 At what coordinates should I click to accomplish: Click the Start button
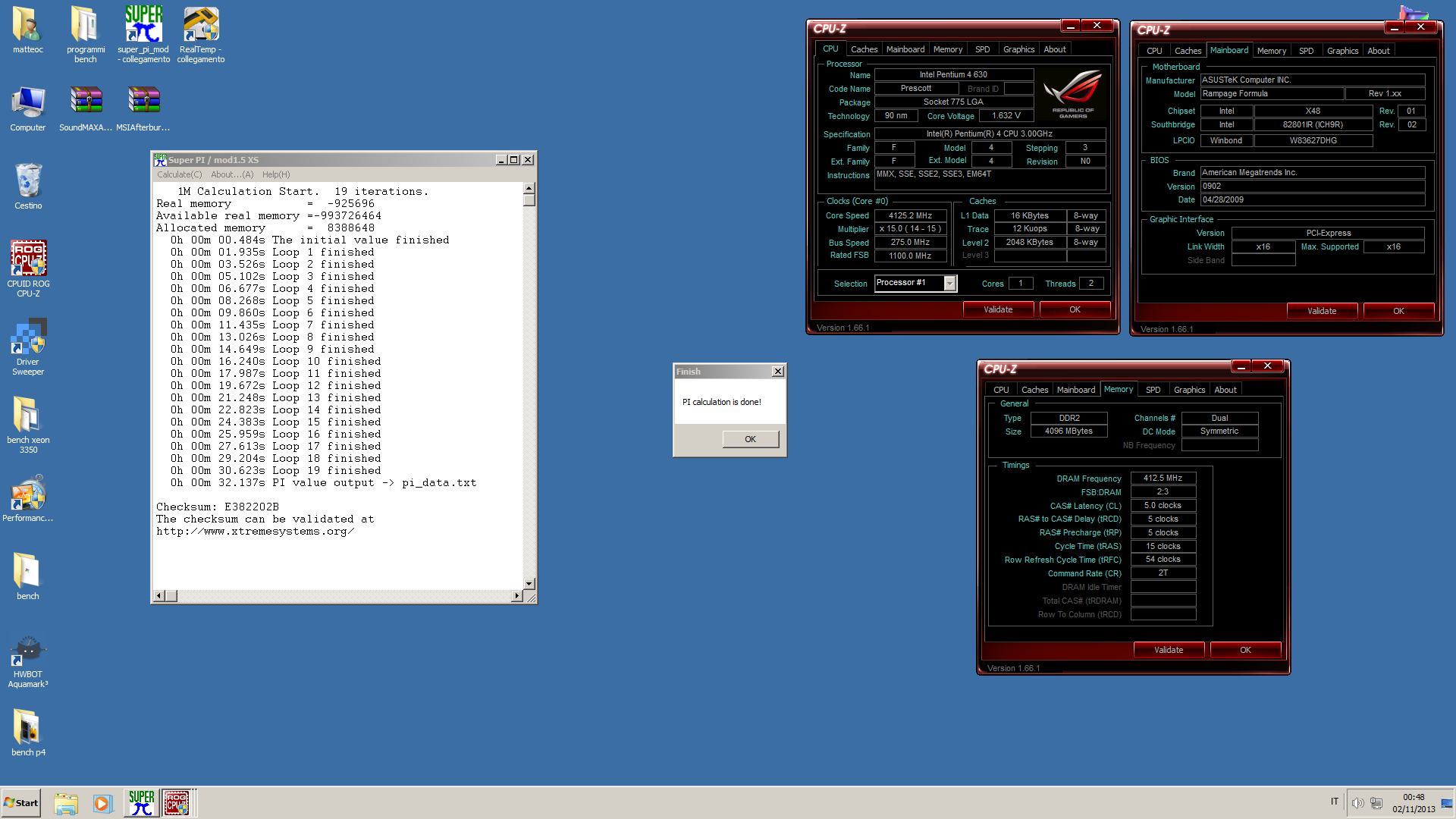pos(21,803)
